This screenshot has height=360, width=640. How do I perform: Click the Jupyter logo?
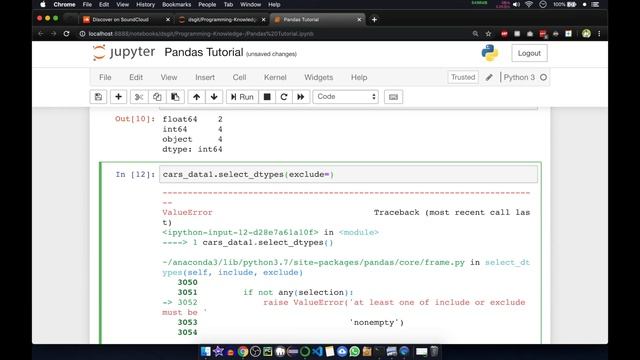pyautogui.click(x=124, y=53)
